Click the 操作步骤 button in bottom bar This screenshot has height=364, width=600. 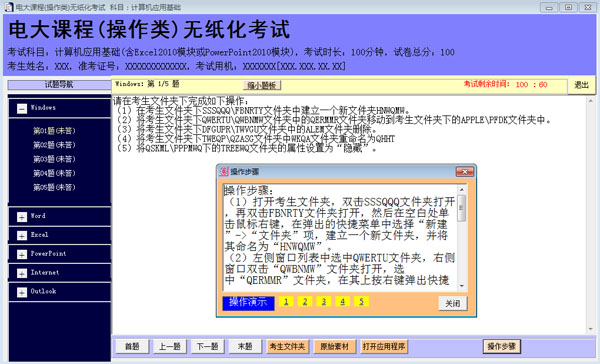pos(501,347)
